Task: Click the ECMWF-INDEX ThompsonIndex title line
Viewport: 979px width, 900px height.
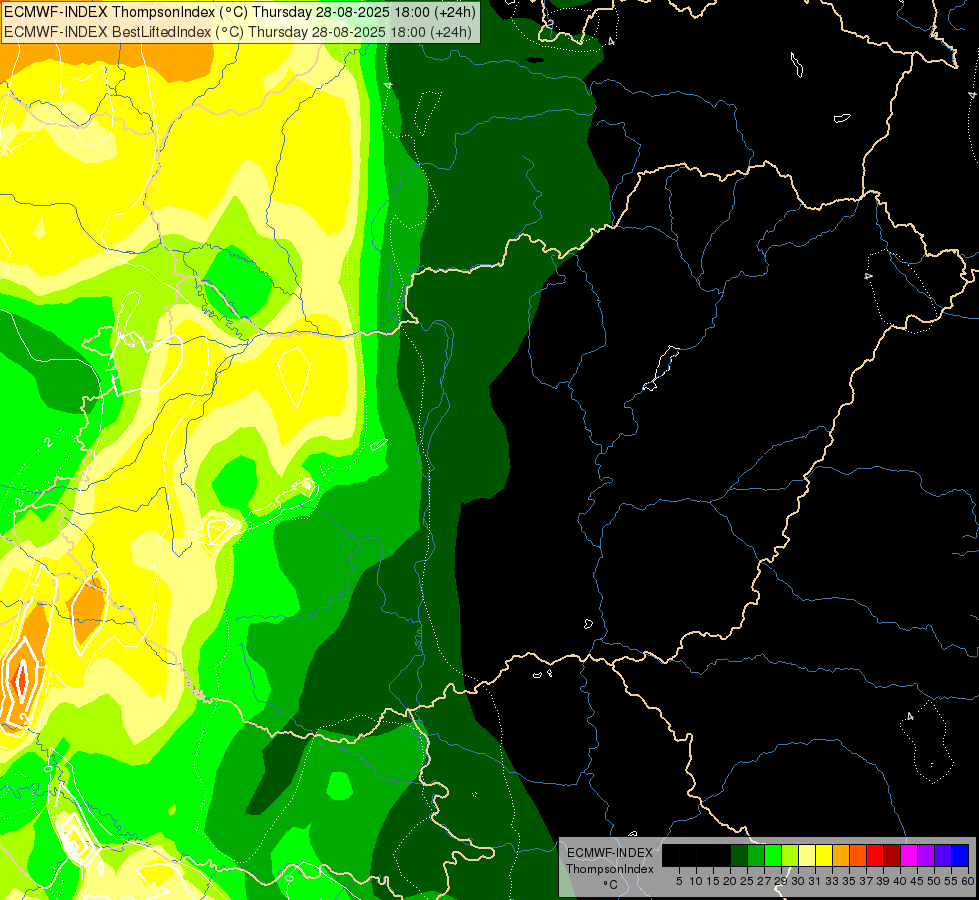Action: (240, 12)
